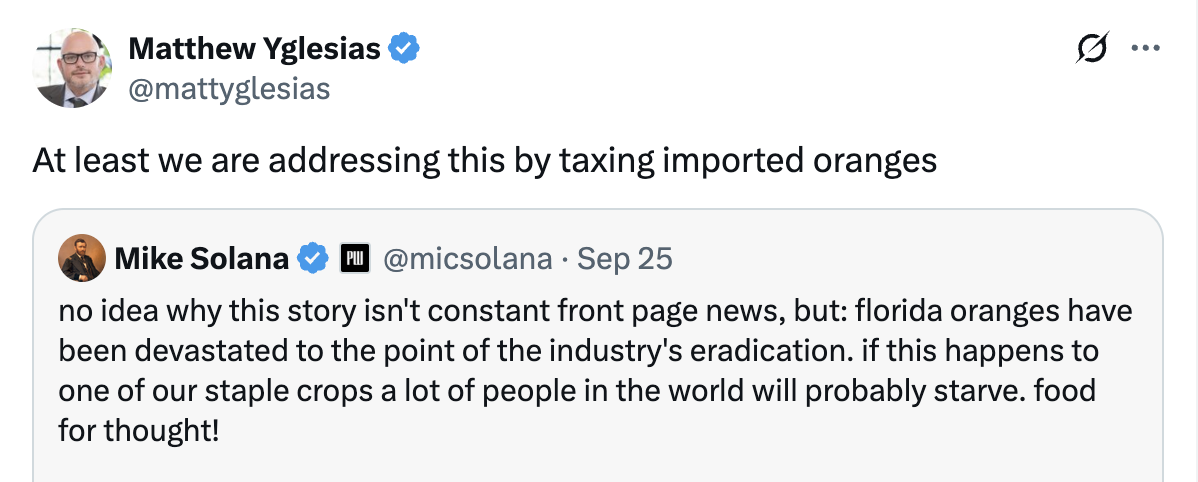Open the three-dot more options menu
The image size is (1198, 482).
click(1146, 48)
